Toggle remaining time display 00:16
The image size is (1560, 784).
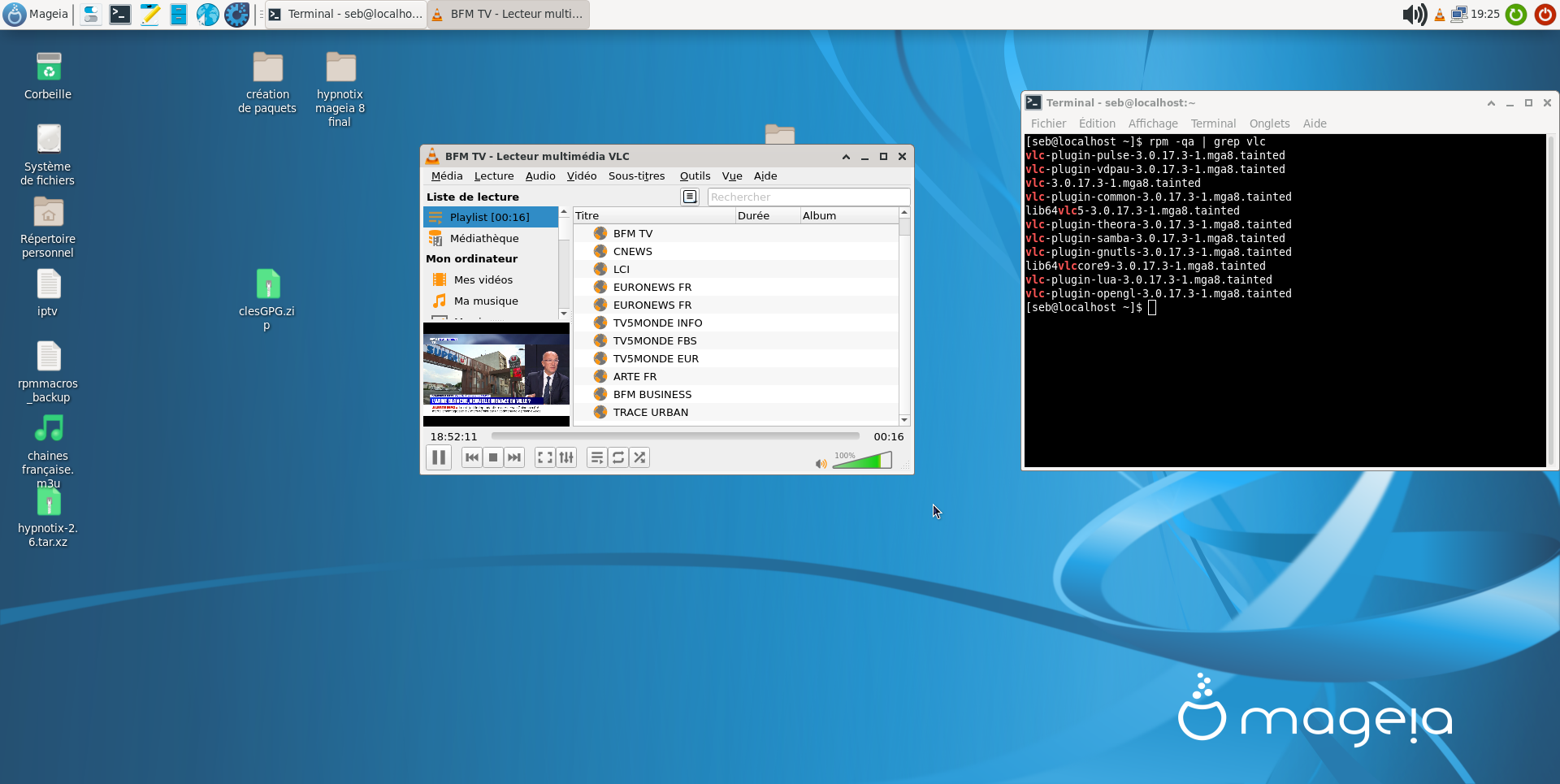(889, 436)
